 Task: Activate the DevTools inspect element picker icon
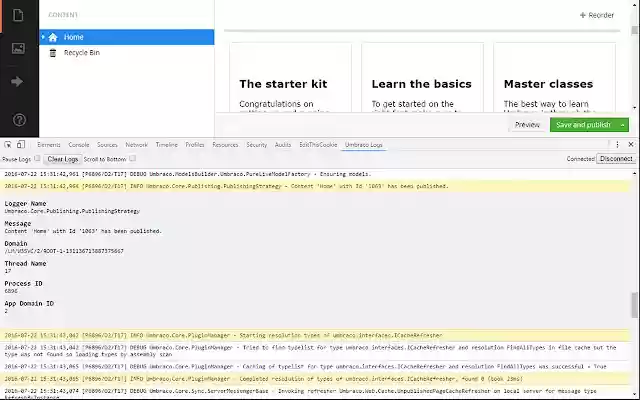8,144
